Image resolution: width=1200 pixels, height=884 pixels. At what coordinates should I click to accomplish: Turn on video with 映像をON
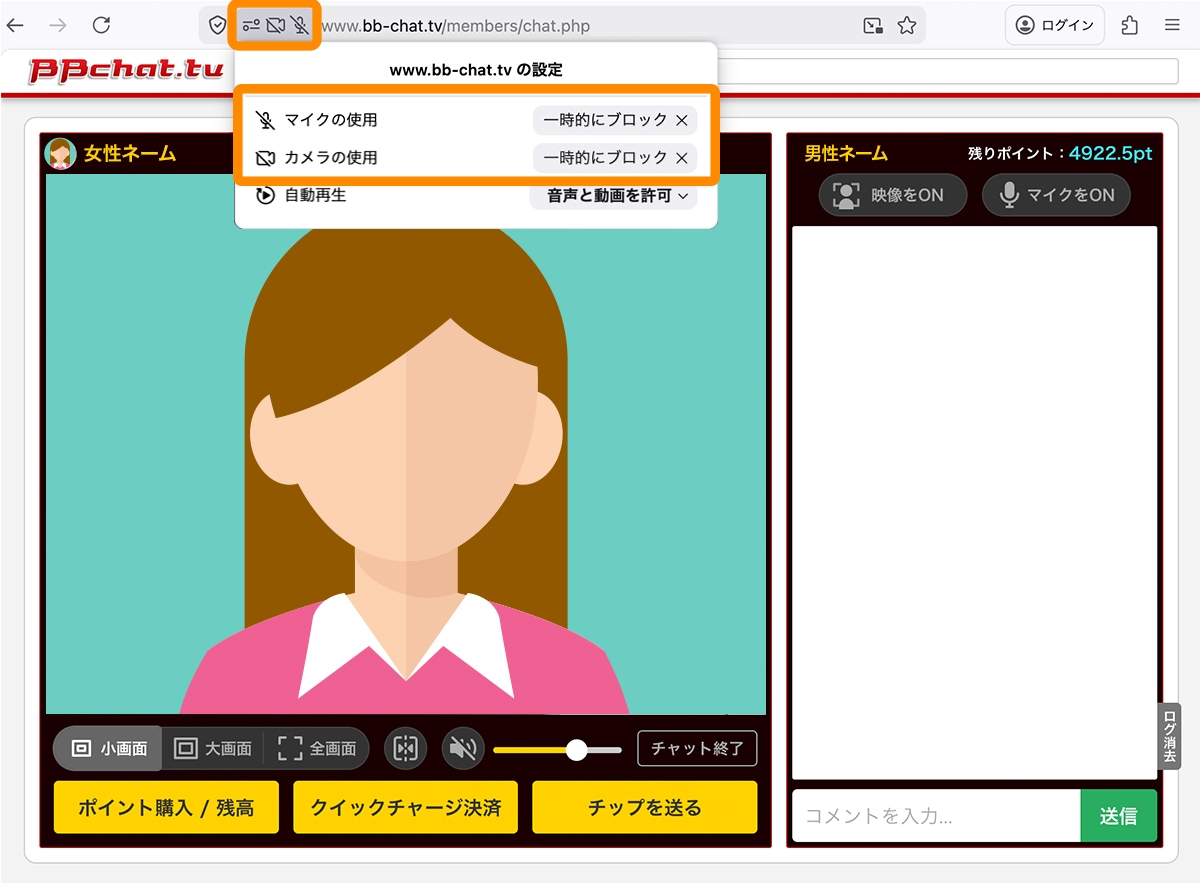pos(892,195)
